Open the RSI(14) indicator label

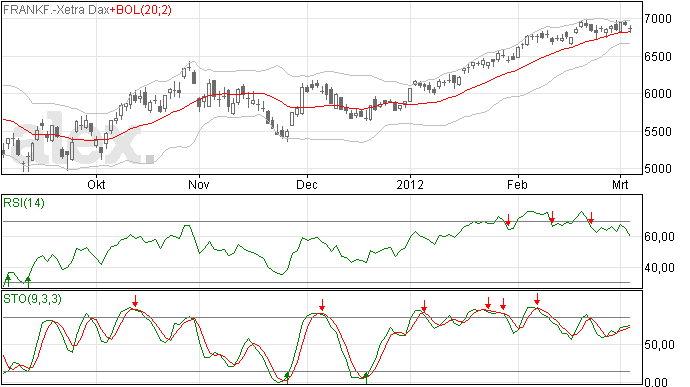[24, 203]
